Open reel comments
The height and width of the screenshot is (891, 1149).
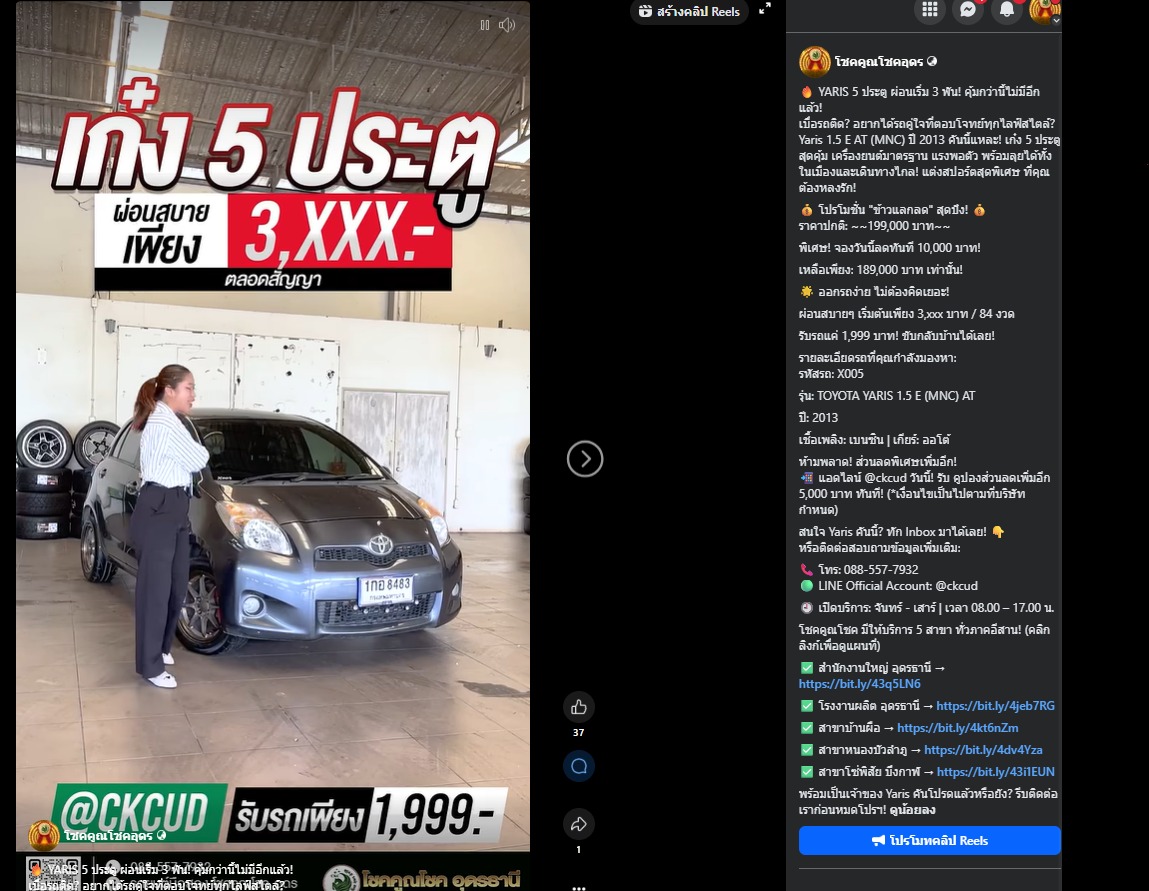pyautogui.click(x=579, y=766)
